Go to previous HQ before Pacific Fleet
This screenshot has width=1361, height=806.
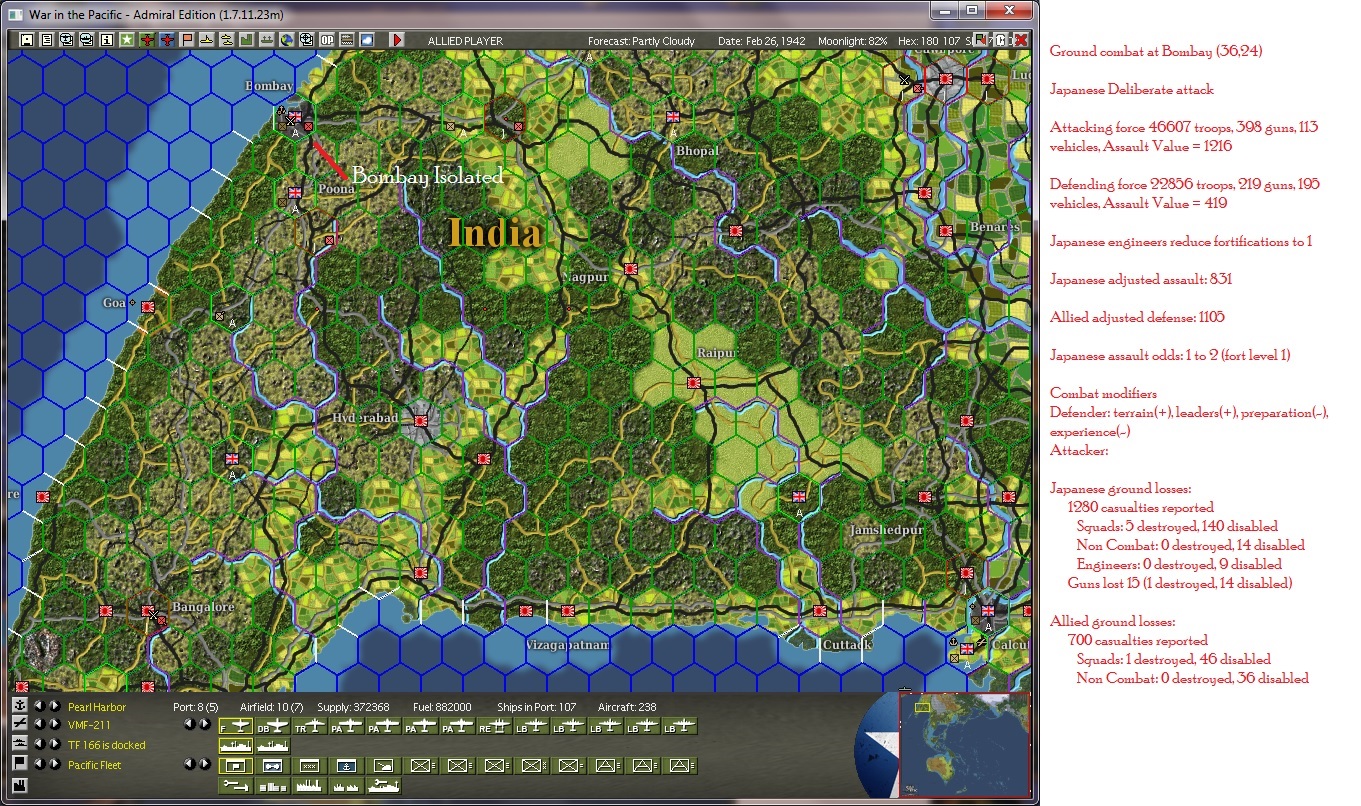click(39, 764)
